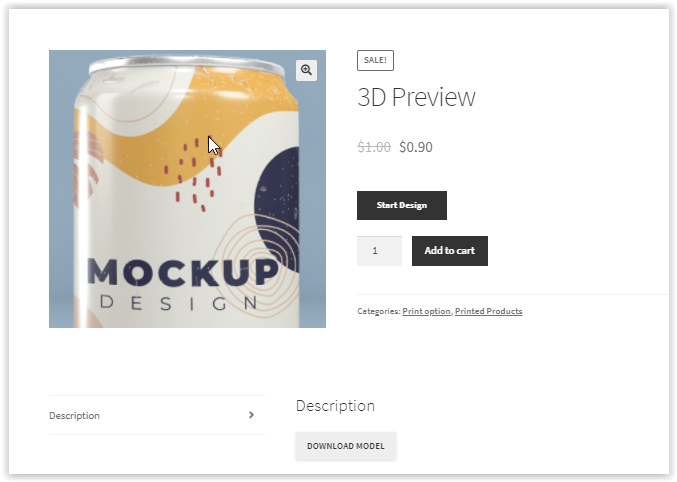
Task: Open the Print option category link
Action: pyautogui.click(x=426, y=311)
